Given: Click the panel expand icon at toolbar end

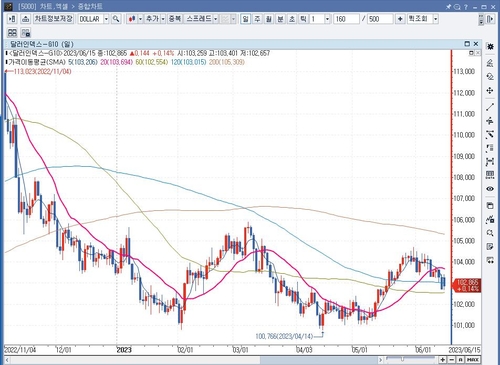Looking at the screenshot, I should coord(490,19).
